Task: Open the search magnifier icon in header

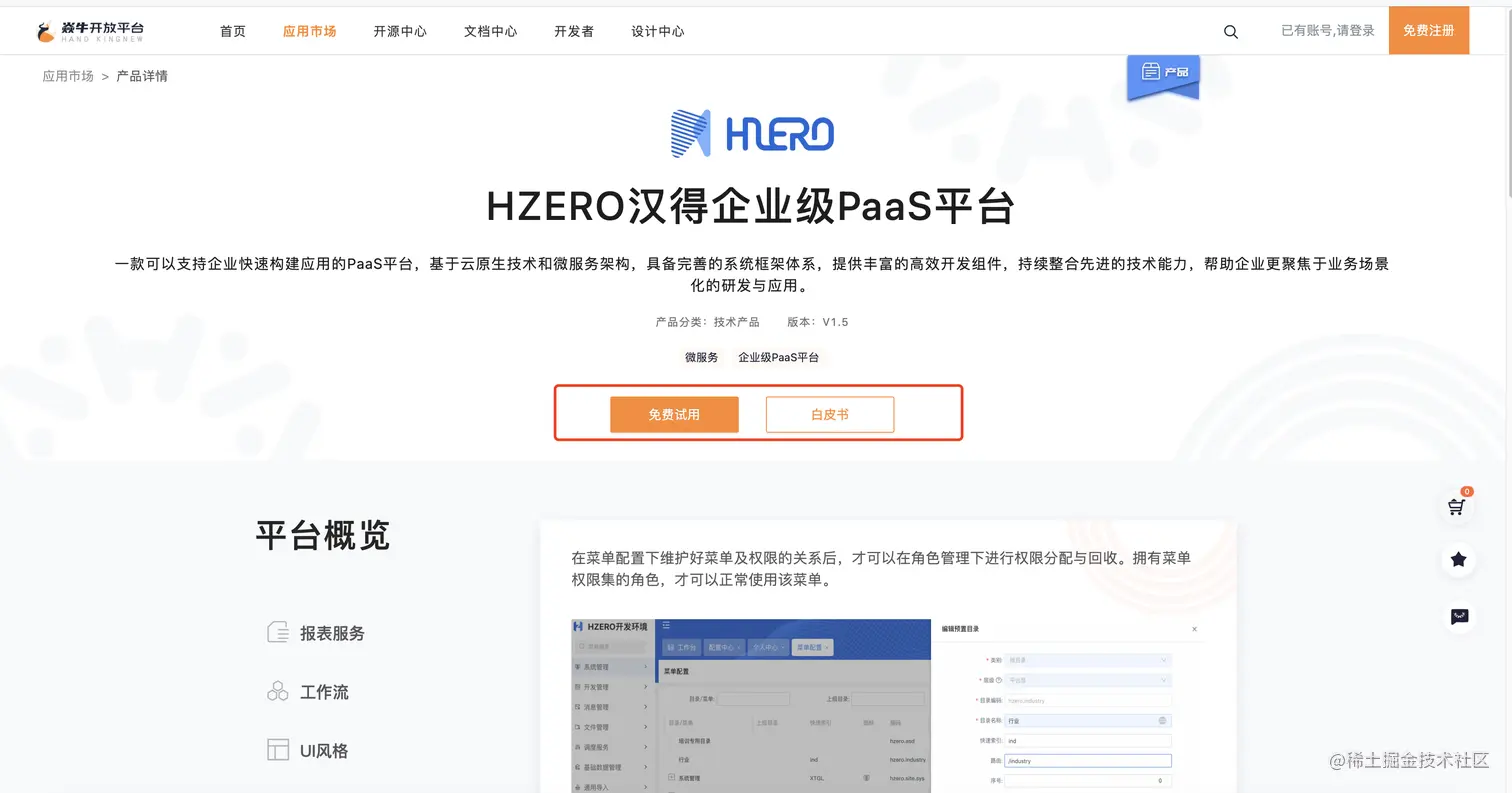Action: [1231, 32]
